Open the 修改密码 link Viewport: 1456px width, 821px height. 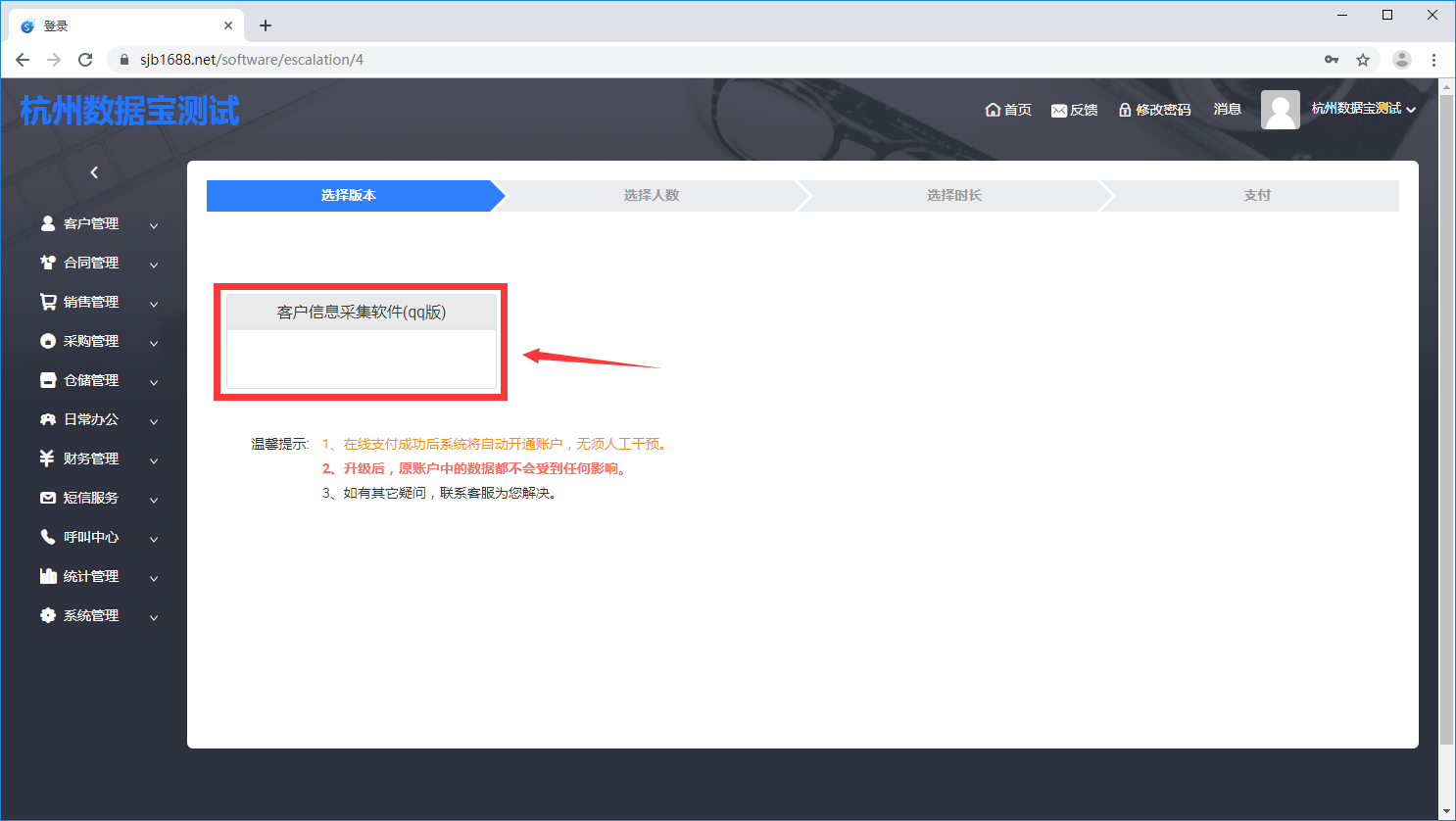(x=1154, y=110)
